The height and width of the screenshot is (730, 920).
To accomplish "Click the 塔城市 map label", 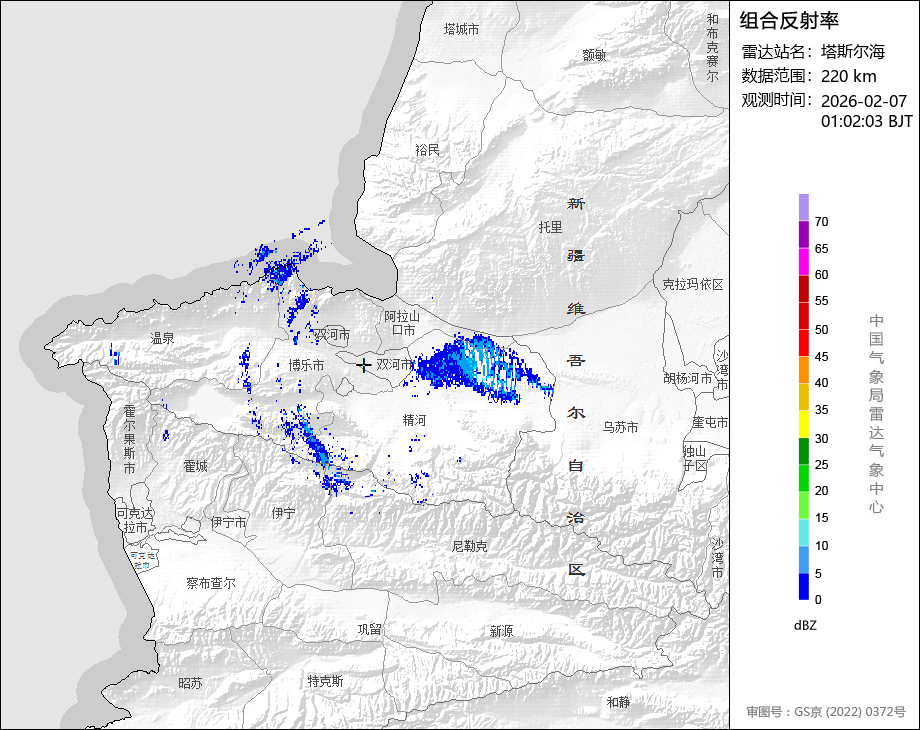I will [461, 29].
